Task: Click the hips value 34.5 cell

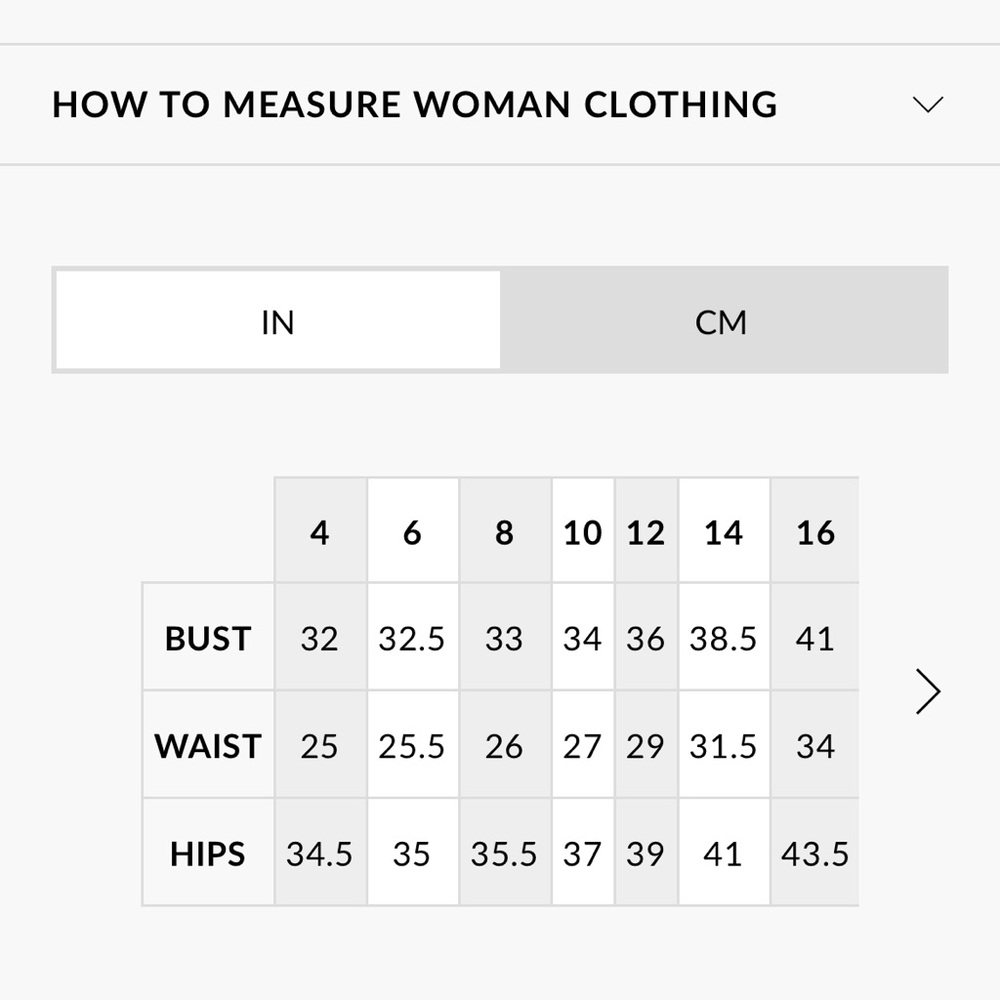Action: click(x=320, y=854)
